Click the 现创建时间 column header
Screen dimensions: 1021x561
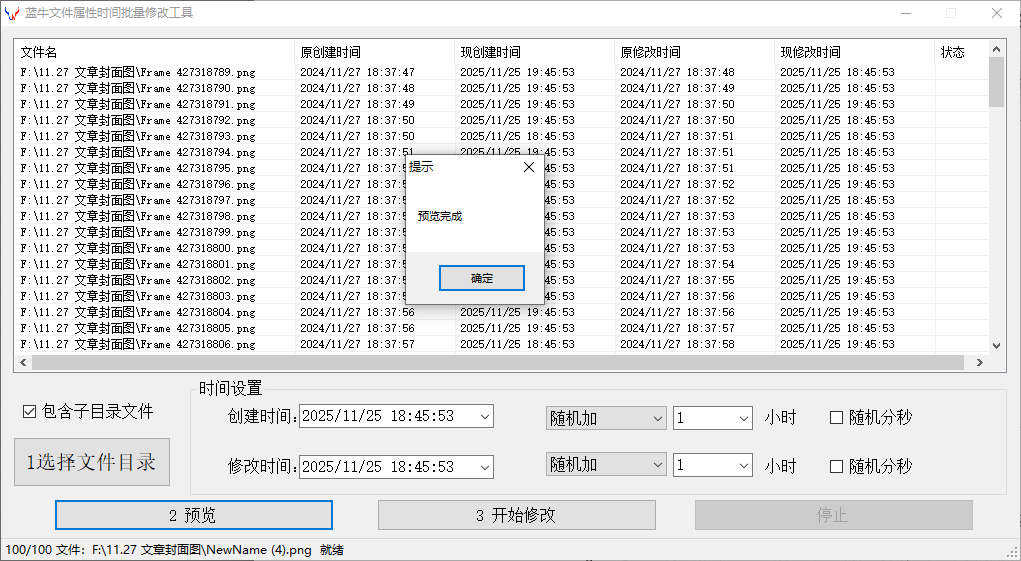535,52
